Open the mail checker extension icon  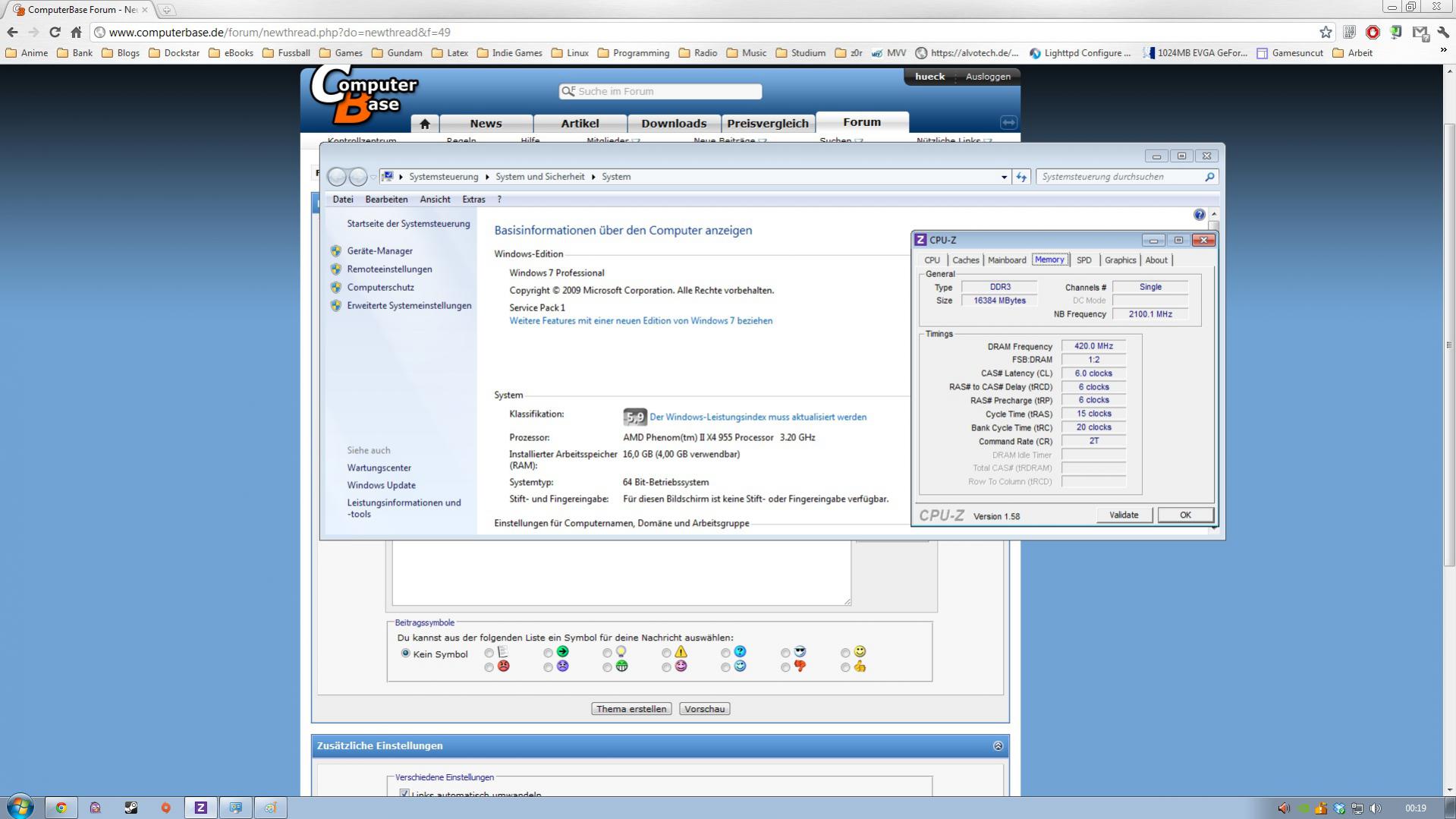point(1420,33)
